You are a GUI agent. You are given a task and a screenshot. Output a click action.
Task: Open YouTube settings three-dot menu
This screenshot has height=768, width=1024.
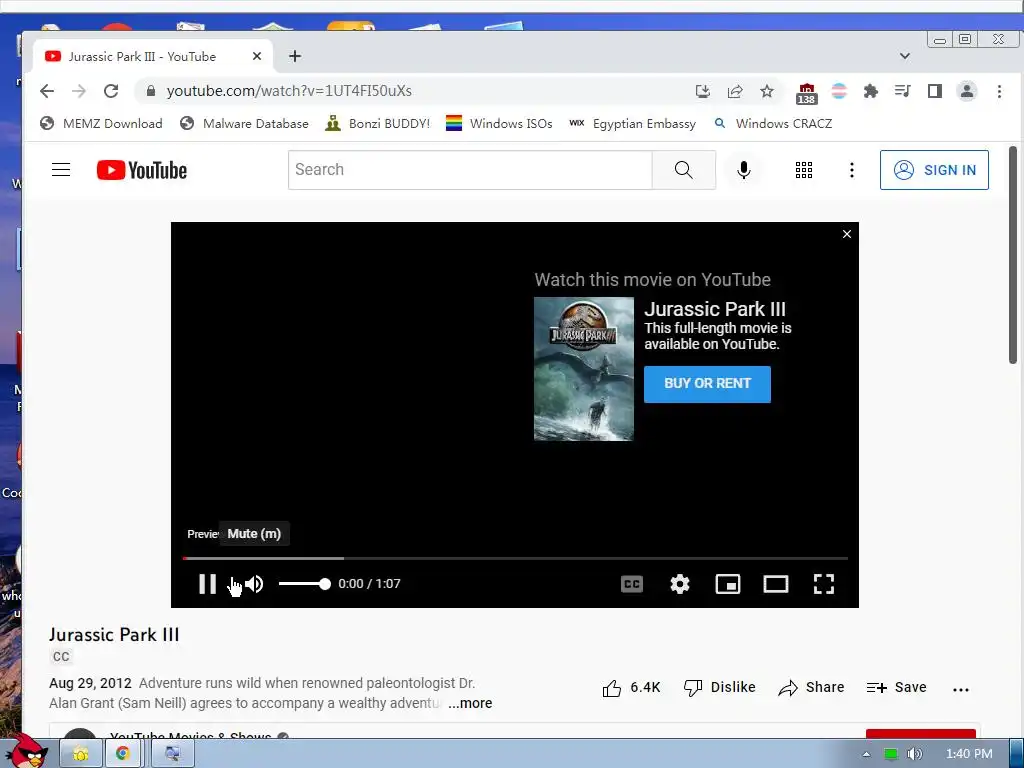pyautogui.click(x=852, y=170)
